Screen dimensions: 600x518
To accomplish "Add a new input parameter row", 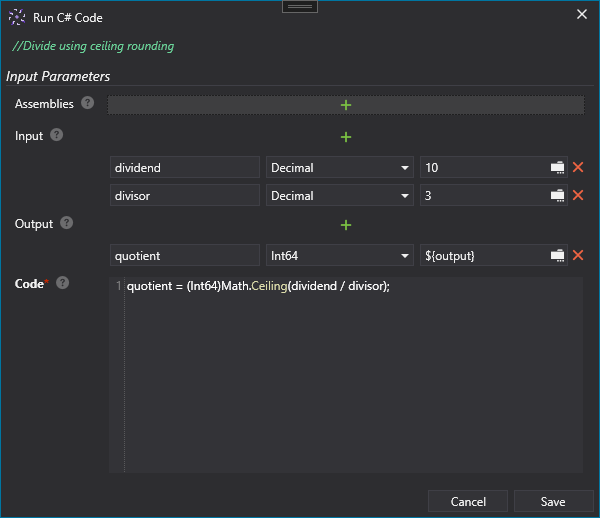I will 346,137.
